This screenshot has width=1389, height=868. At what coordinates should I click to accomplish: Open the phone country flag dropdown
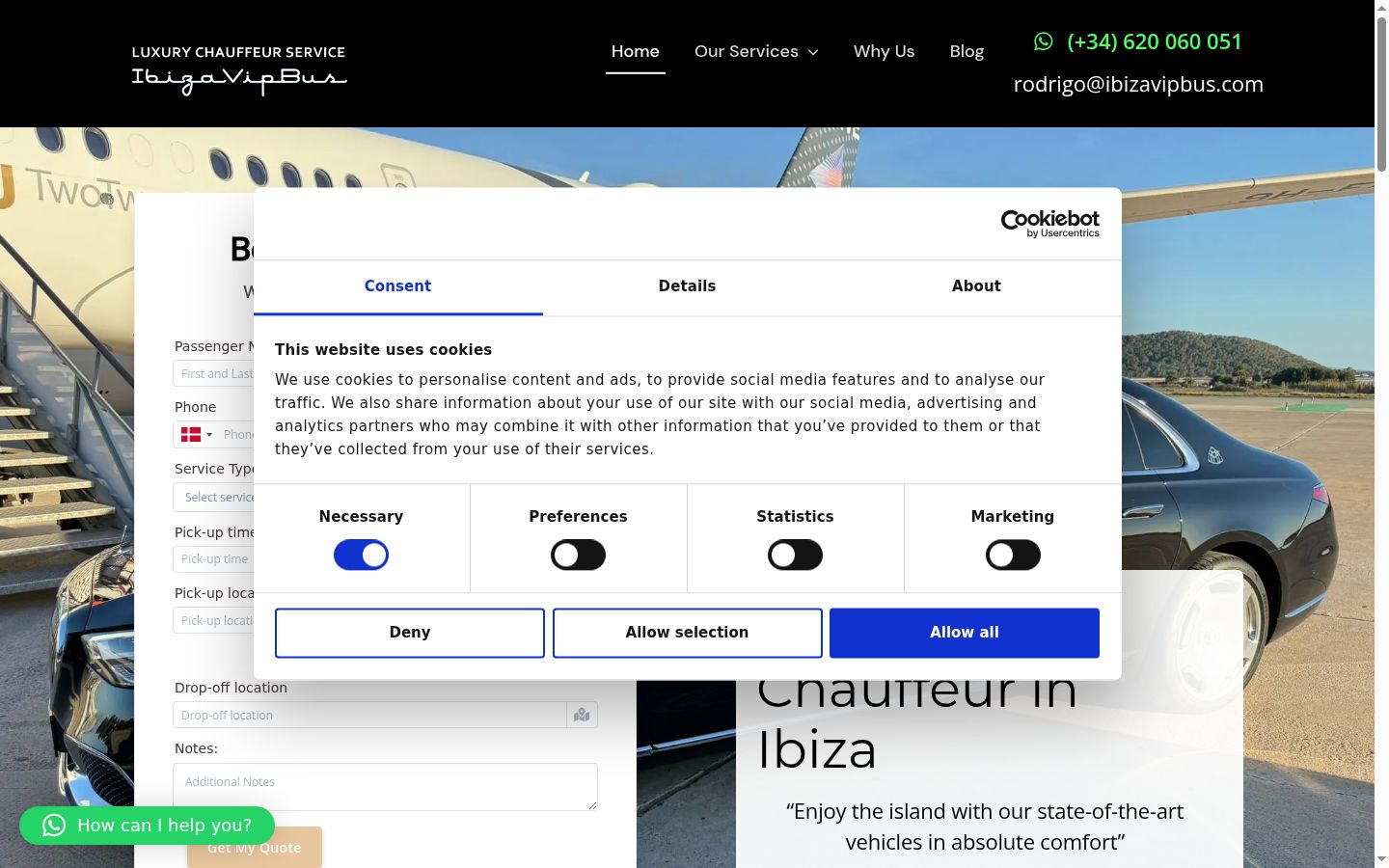pyautogui.click(x=197, y=435)
